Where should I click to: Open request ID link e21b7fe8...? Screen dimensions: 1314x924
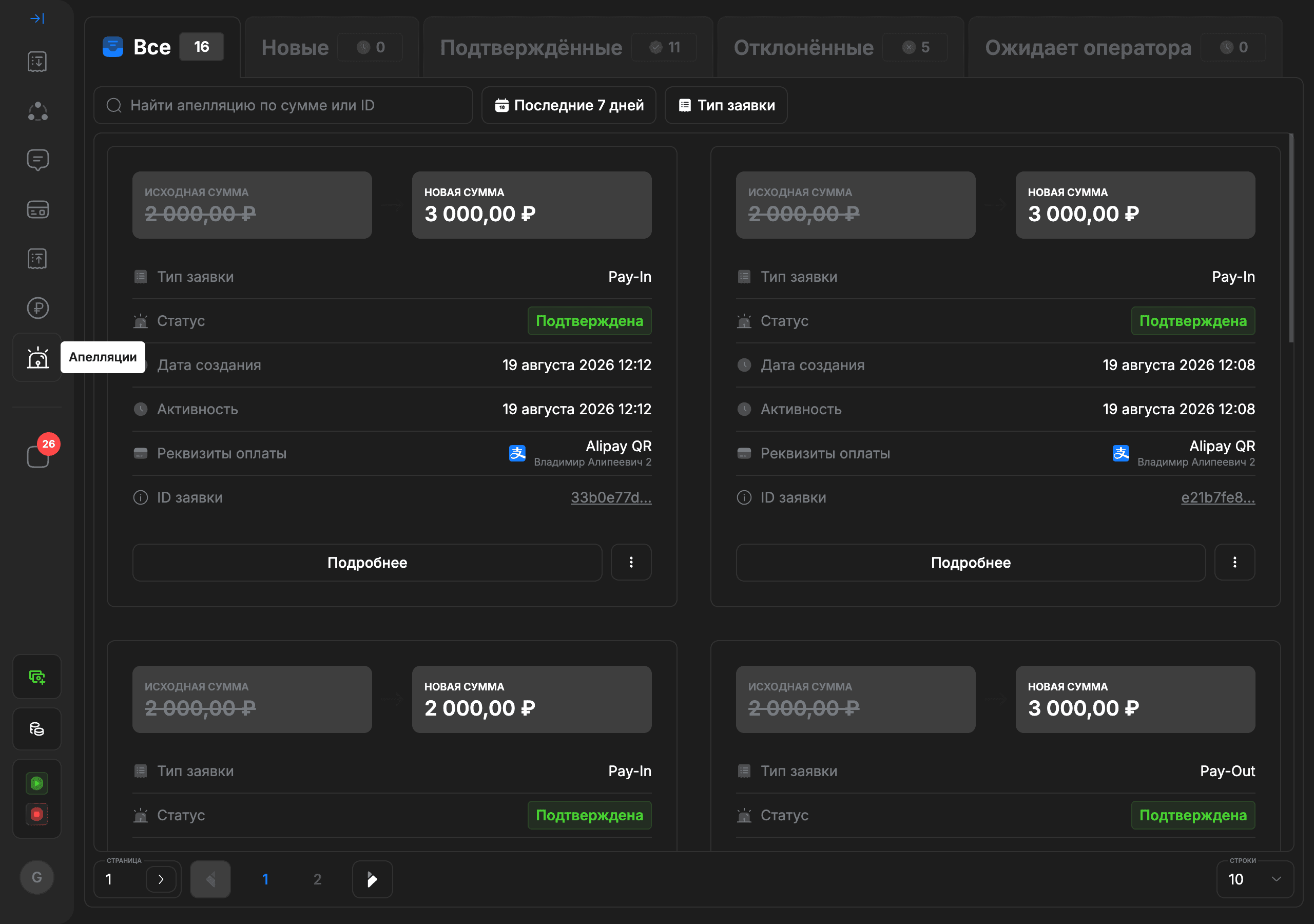(x=1219, y=497)
